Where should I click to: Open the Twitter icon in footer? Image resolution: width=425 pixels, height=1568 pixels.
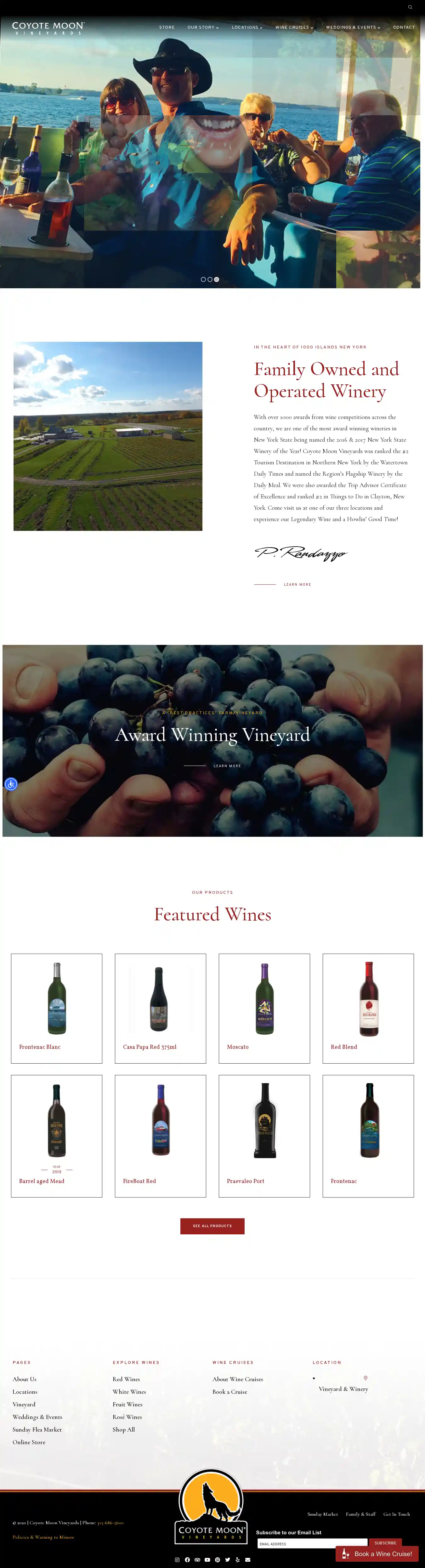(227, 1559)
